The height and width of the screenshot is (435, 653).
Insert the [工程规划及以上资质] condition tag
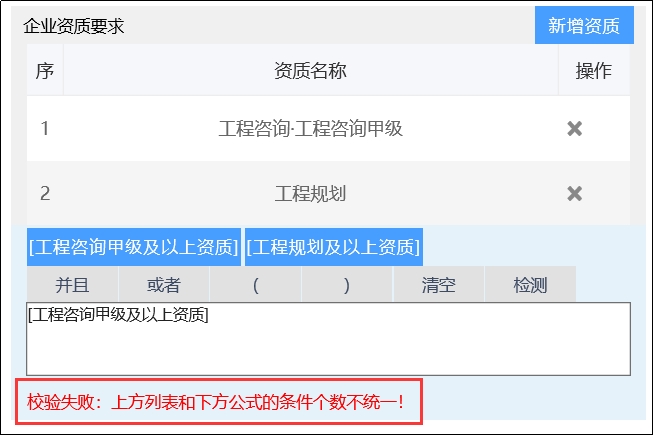(x=334, y=246)
